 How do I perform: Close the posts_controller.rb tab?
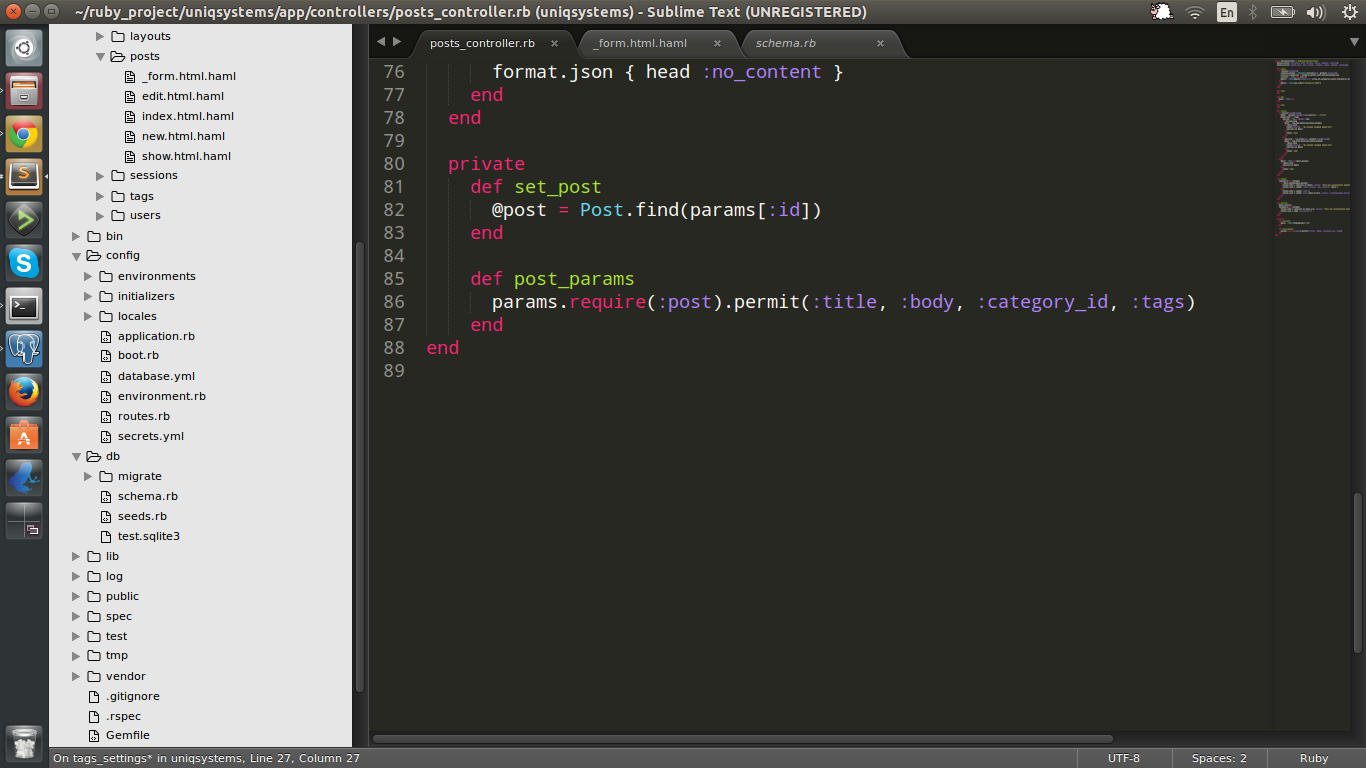coord(554,44)
